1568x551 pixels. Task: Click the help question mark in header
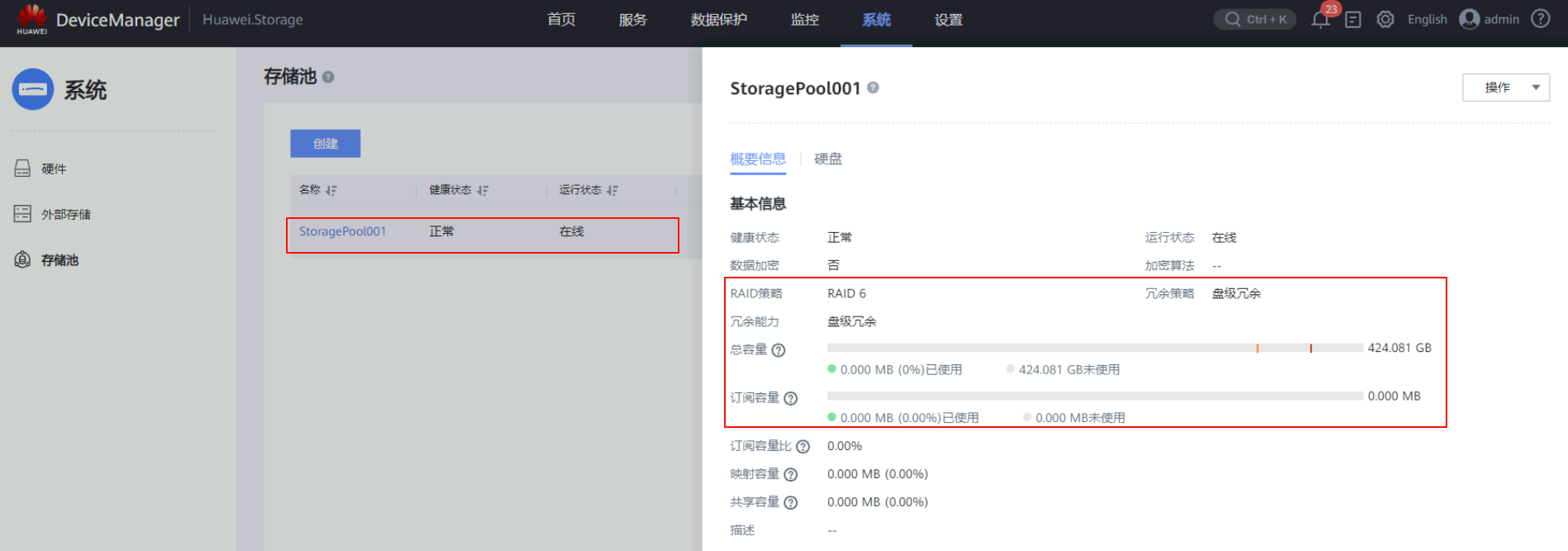[1540, 19]
